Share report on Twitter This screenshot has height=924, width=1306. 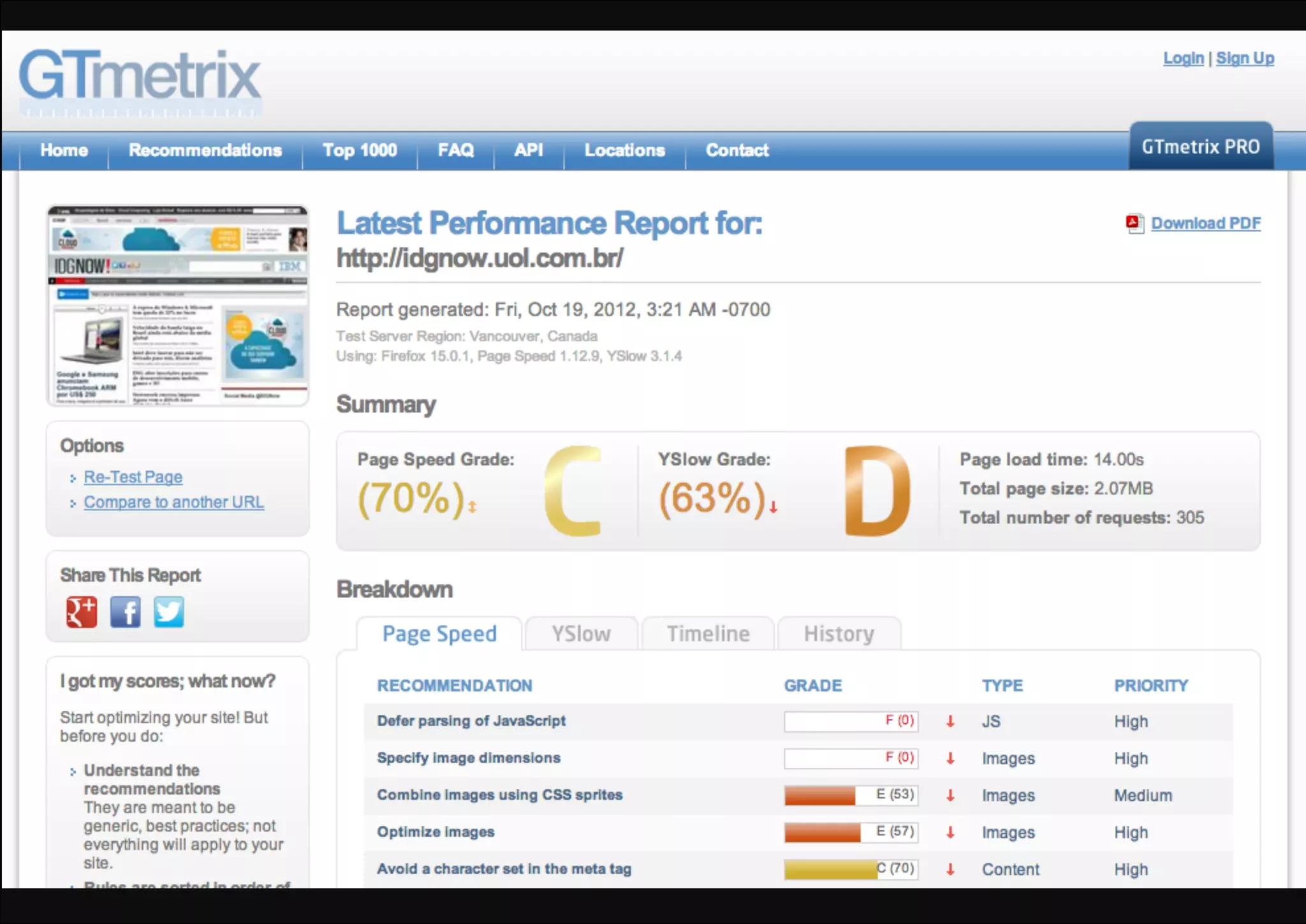169,612
